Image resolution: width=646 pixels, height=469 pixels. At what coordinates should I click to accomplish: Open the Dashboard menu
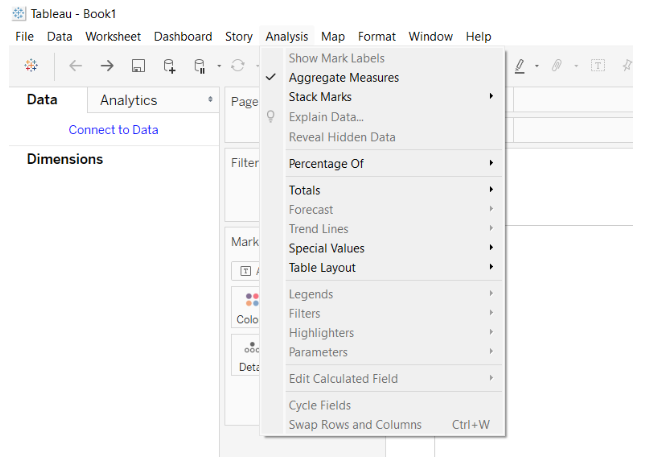pos(183,37)
